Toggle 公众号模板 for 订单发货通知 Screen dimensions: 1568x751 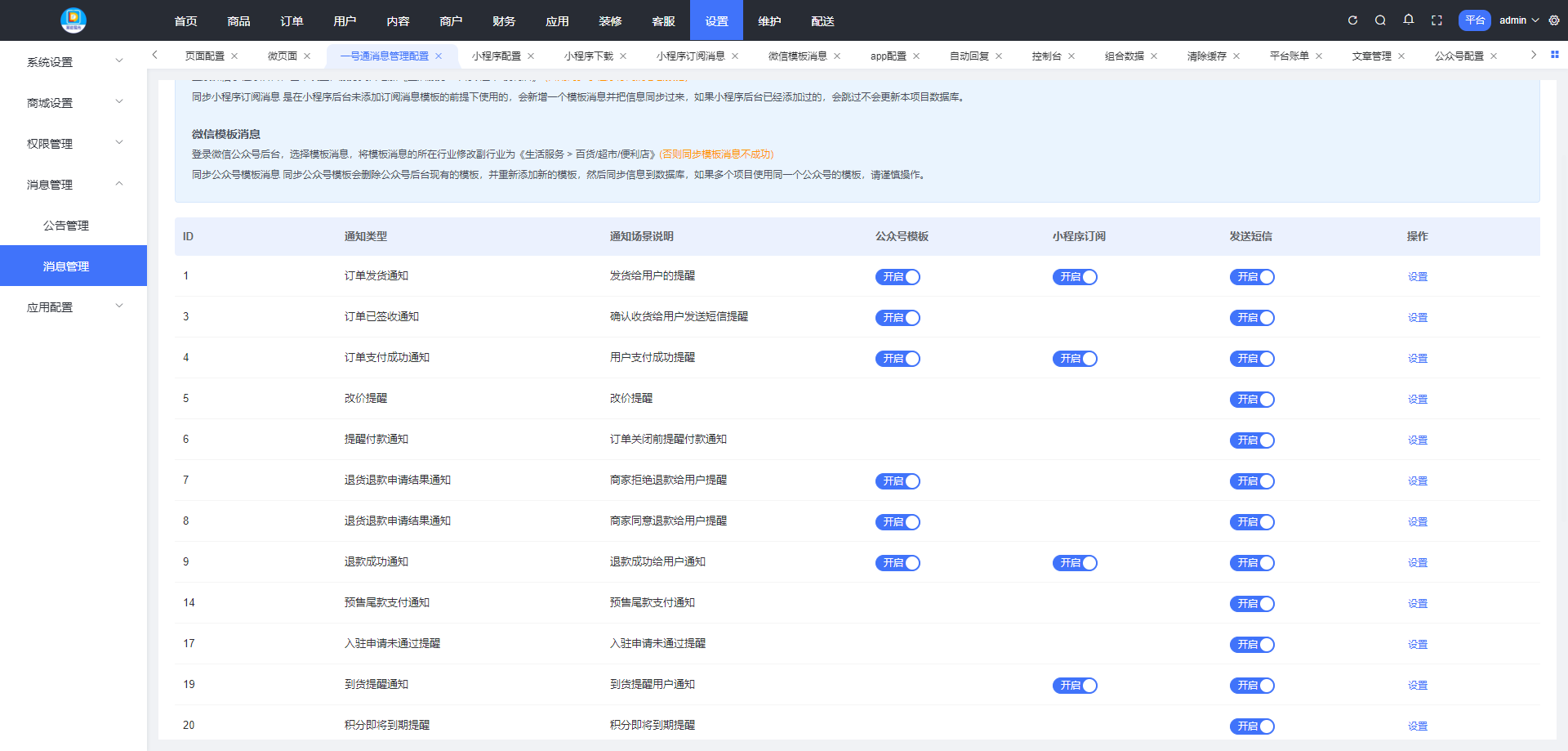pyautogui.click(x=898, y=277)
